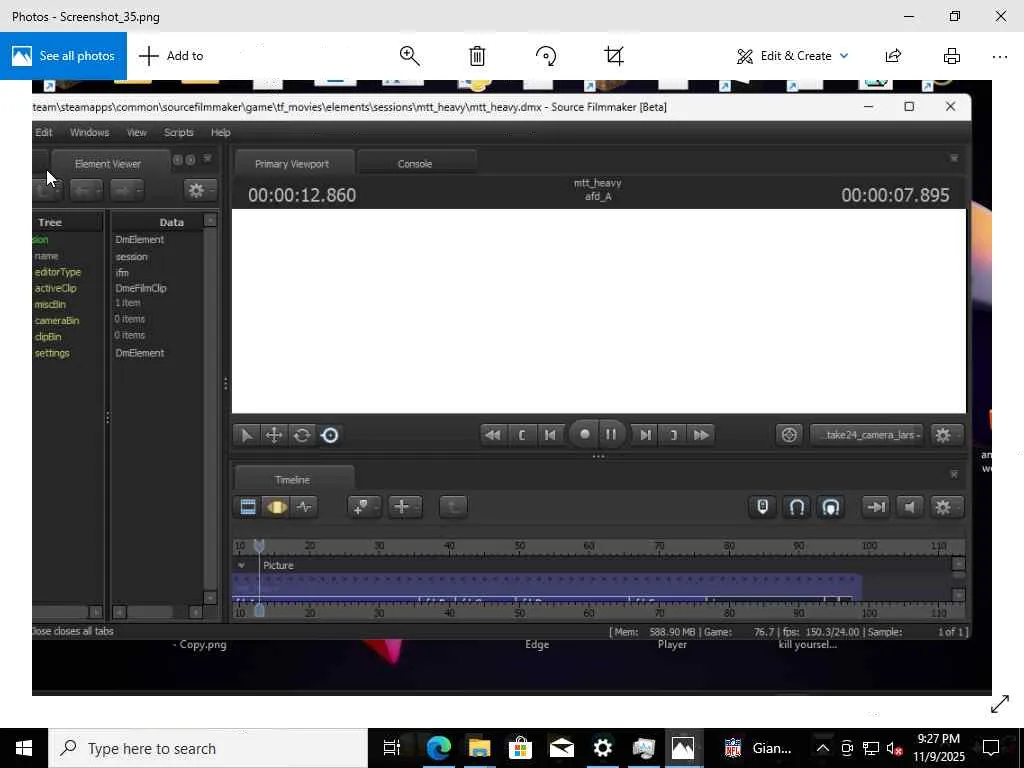This screenshot has width=1024, height=768.
Task: Switch to the Motion Editor mode
Action: click(276, 507)
